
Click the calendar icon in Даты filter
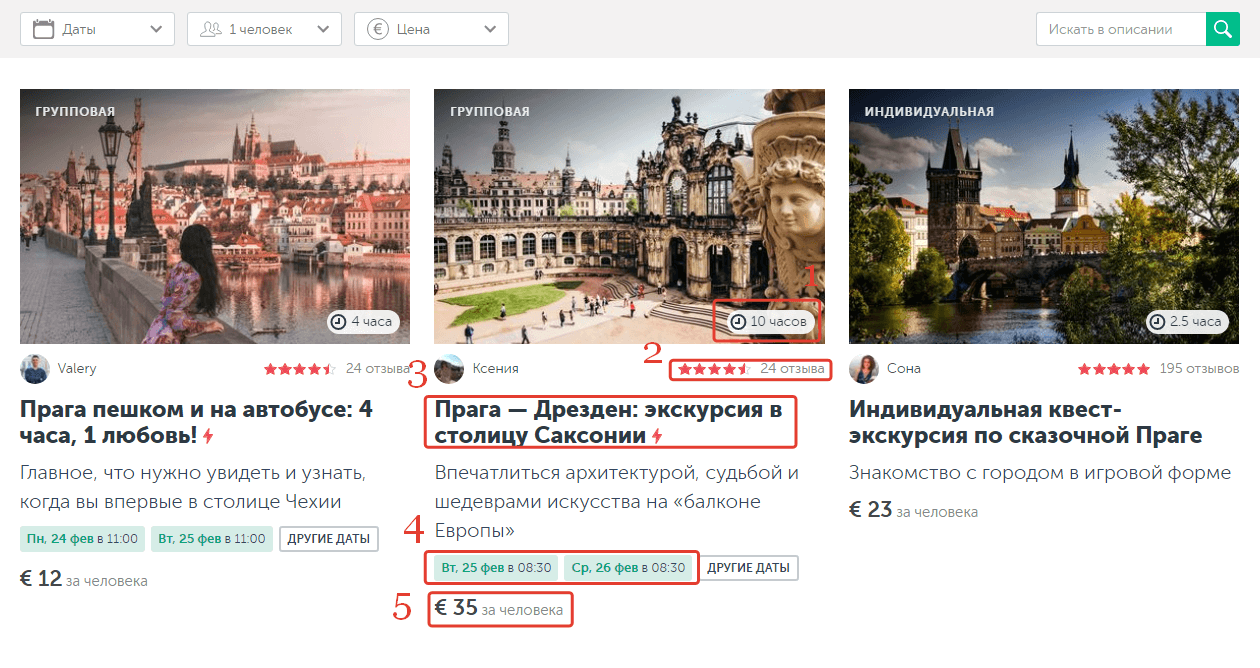click(43, 29)
